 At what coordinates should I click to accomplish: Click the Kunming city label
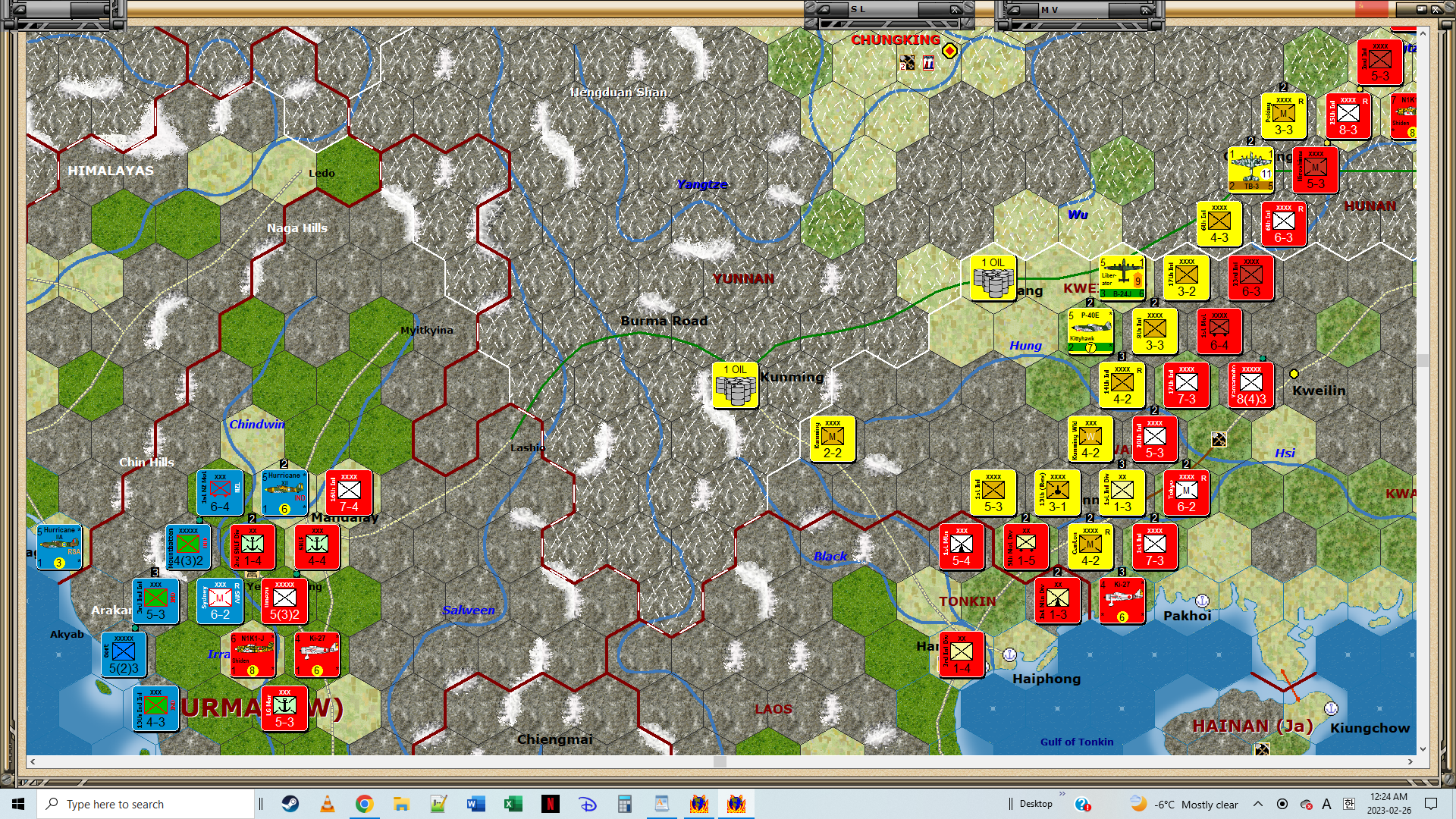point(792,377)
